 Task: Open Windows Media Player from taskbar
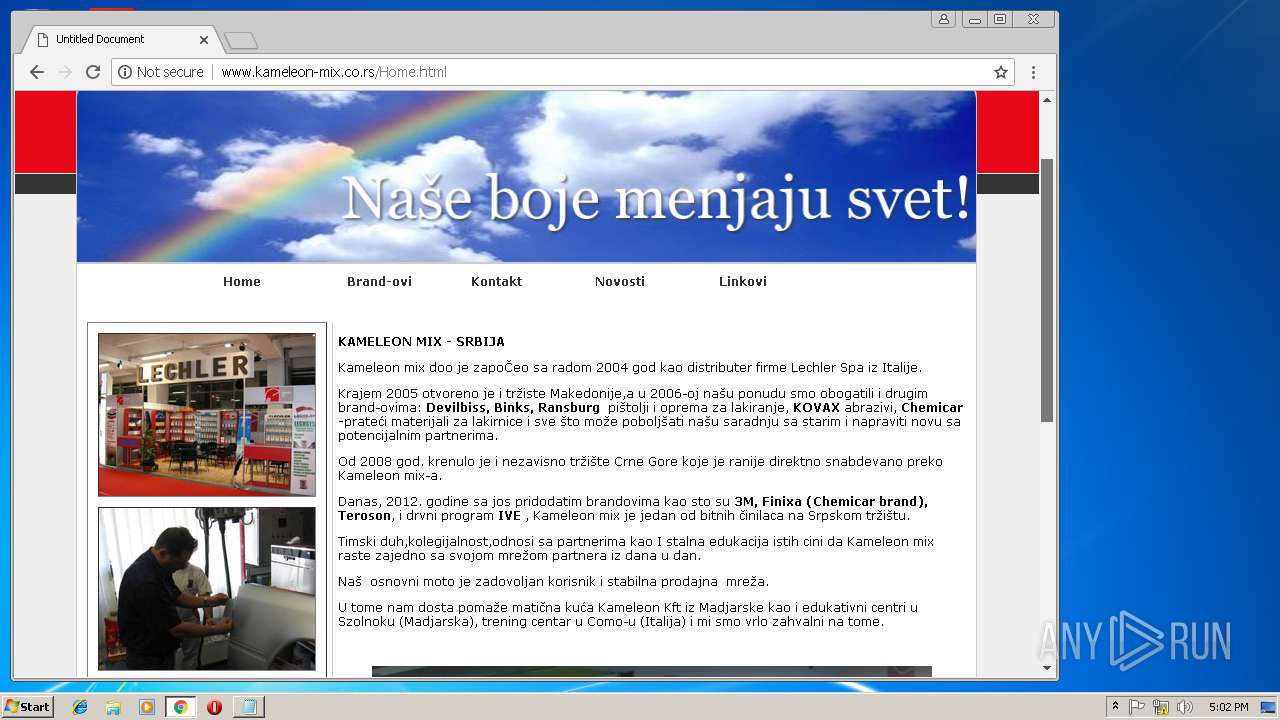pos(147,707)
